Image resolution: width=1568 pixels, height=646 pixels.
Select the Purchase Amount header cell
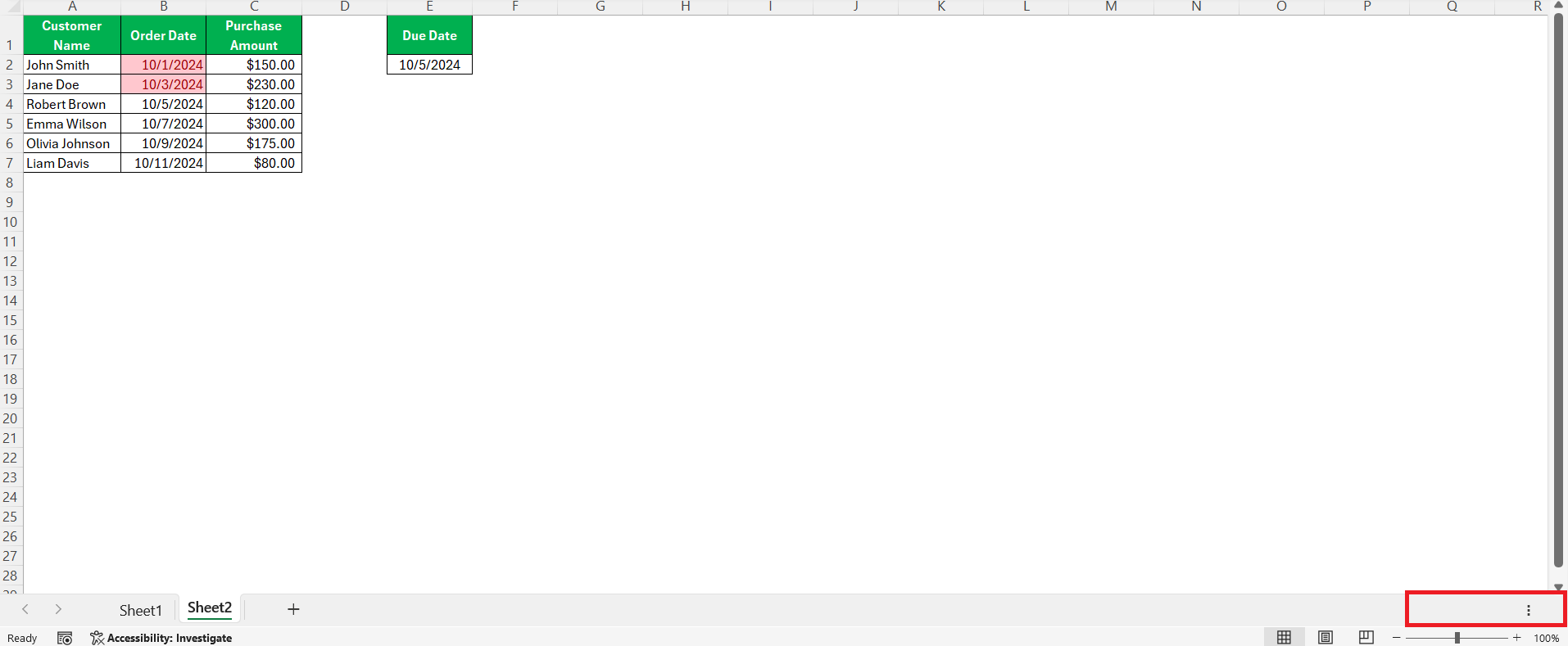(254, 35)
